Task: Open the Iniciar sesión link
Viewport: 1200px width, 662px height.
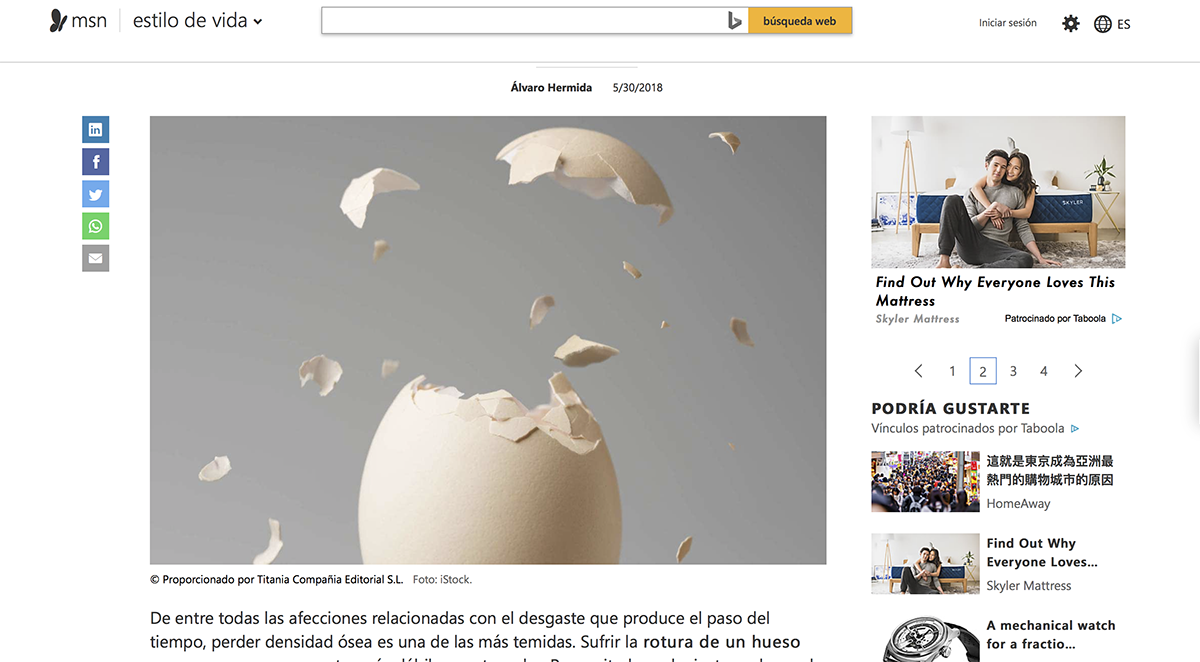Action: (x=1008, y=23)
